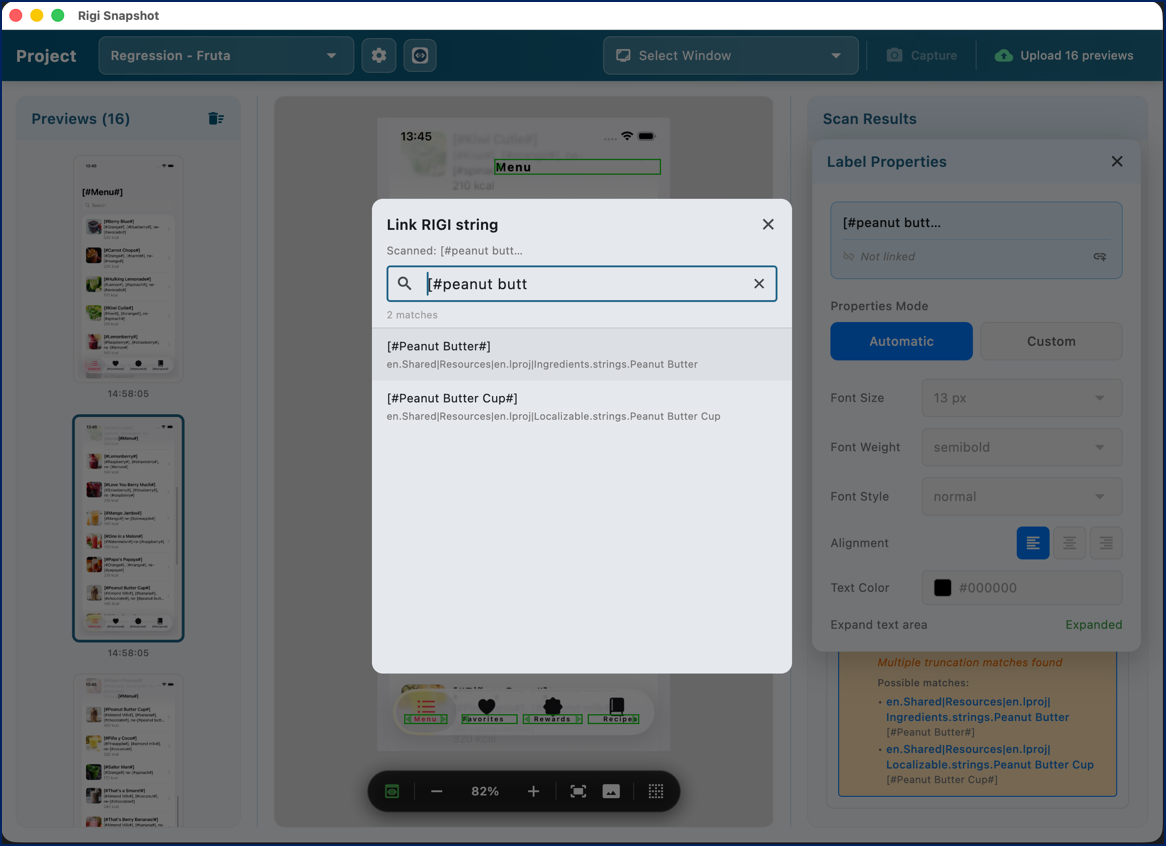This screenshot has height=846, width=1166.
Task: Select the [#Peanut Butter Cup#] match
Action: point(582,407)
